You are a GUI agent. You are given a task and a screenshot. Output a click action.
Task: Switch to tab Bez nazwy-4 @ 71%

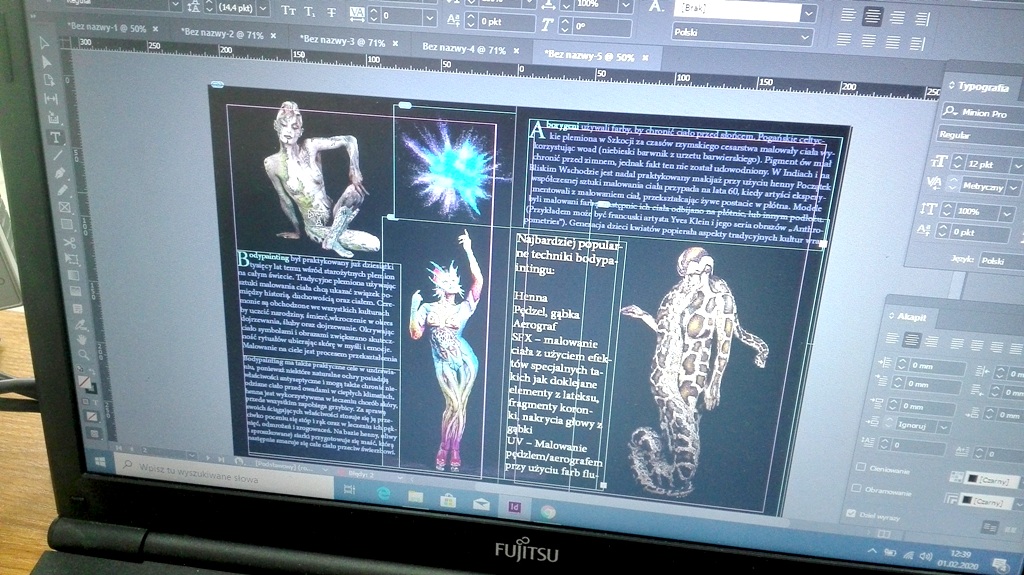coord(464,48)
